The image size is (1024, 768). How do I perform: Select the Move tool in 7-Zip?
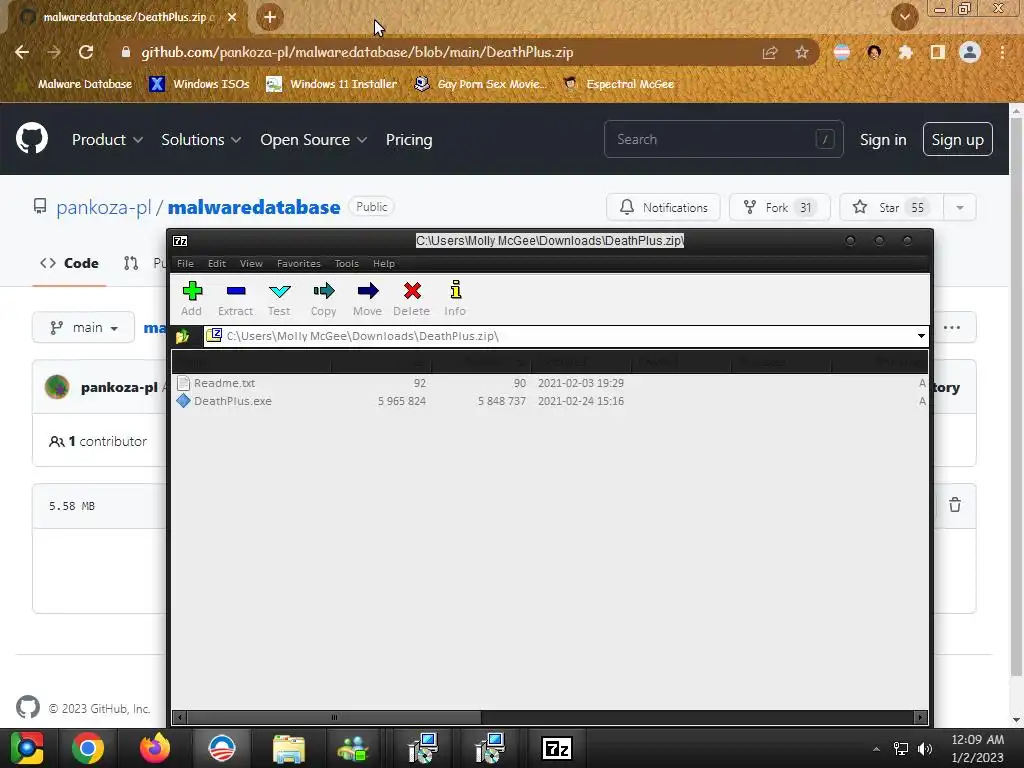[367, 299]
